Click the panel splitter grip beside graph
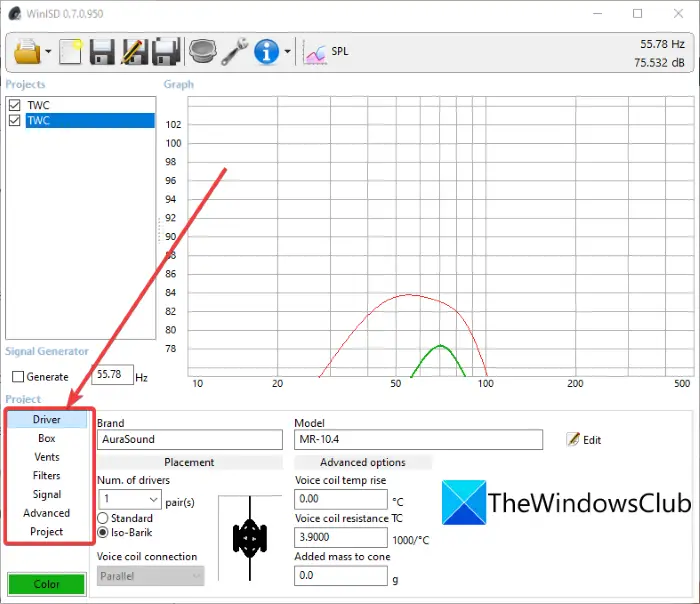This screenshot has width=700, height=604. (x=159, y=230)
